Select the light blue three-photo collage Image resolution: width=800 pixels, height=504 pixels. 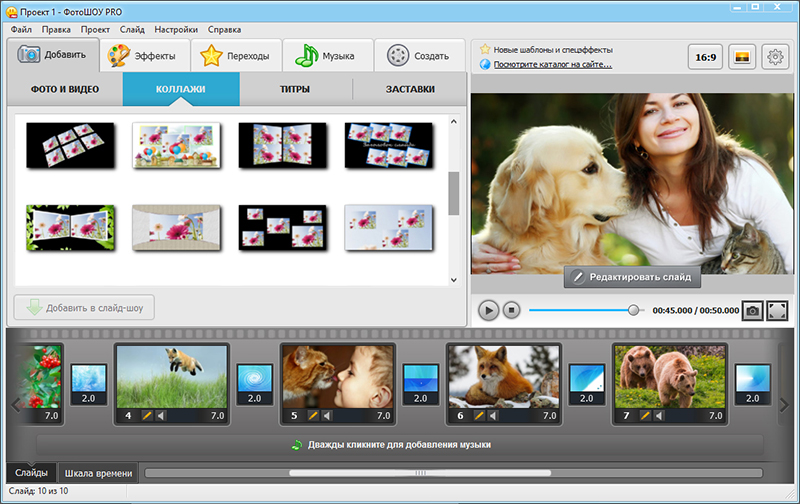tap(388, 228)
